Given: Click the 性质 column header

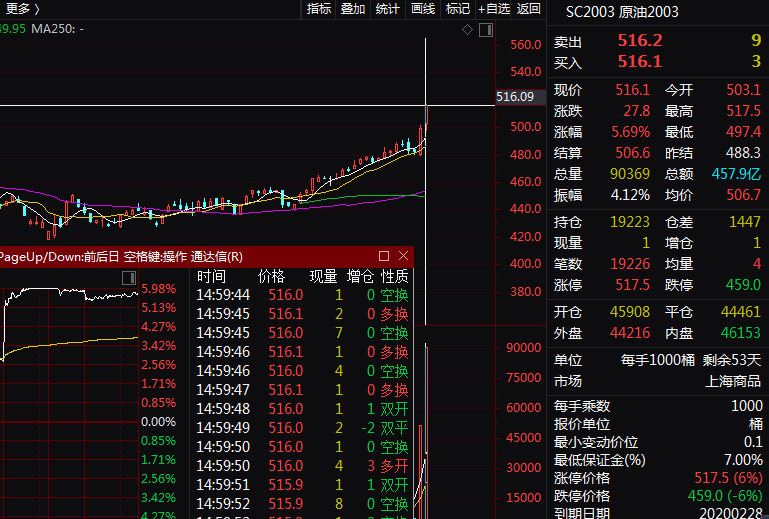Looking at the screenshot, I should pos(394,277).
